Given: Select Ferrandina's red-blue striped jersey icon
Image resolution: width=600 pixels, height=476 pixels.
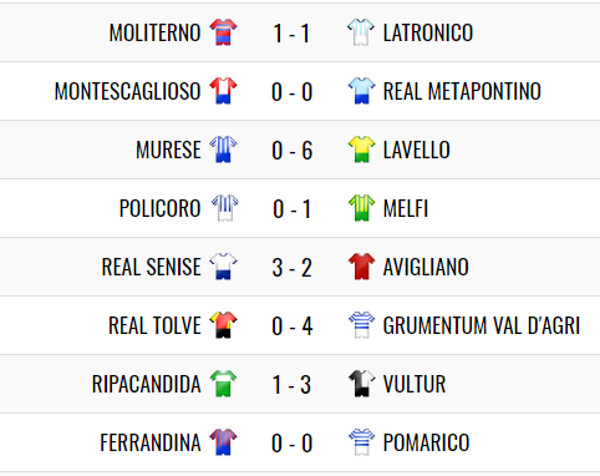Looking at the screenshot, I should click(x=223, y=442).
